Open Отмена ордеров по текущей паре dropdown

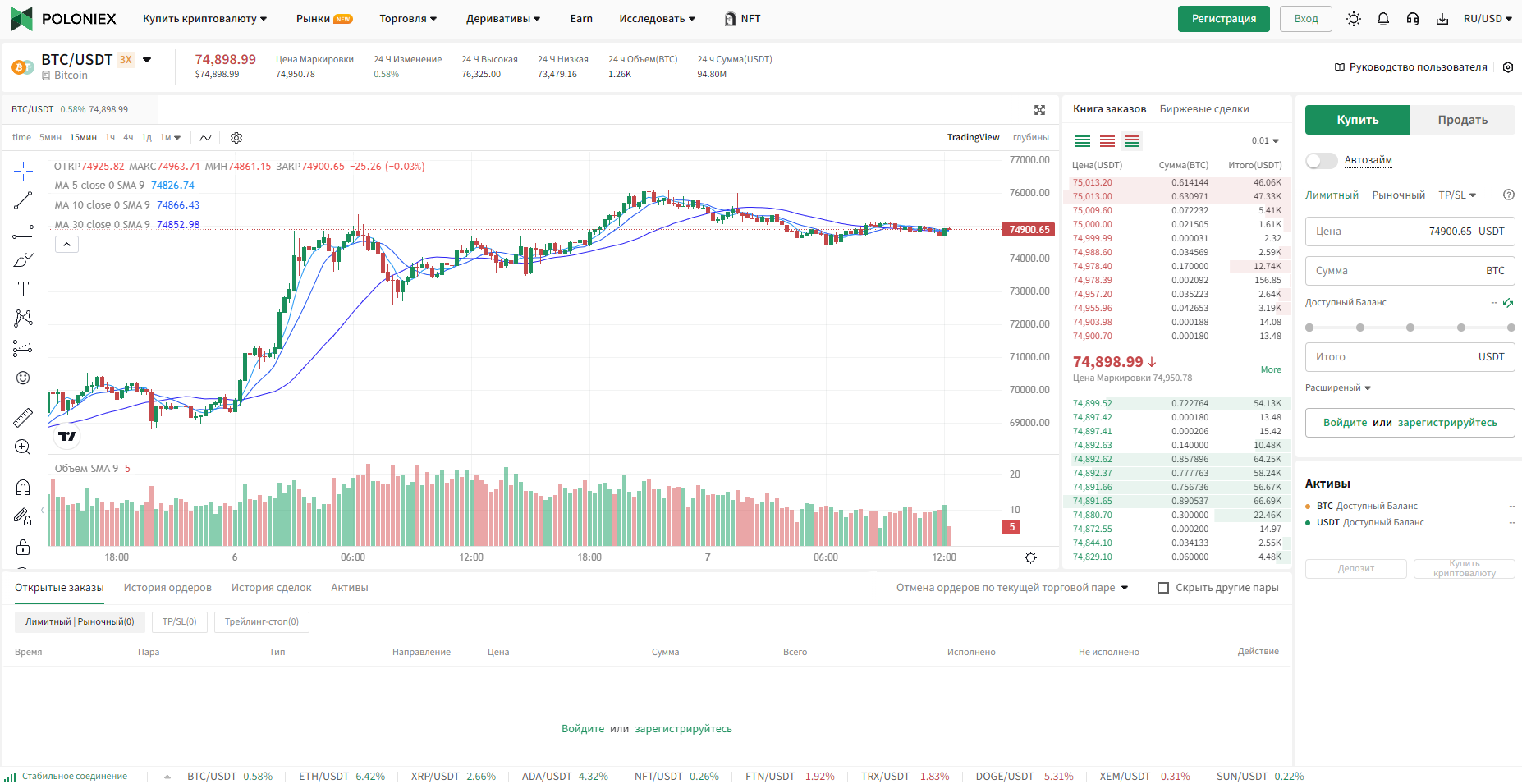(x=1012, y=588)
